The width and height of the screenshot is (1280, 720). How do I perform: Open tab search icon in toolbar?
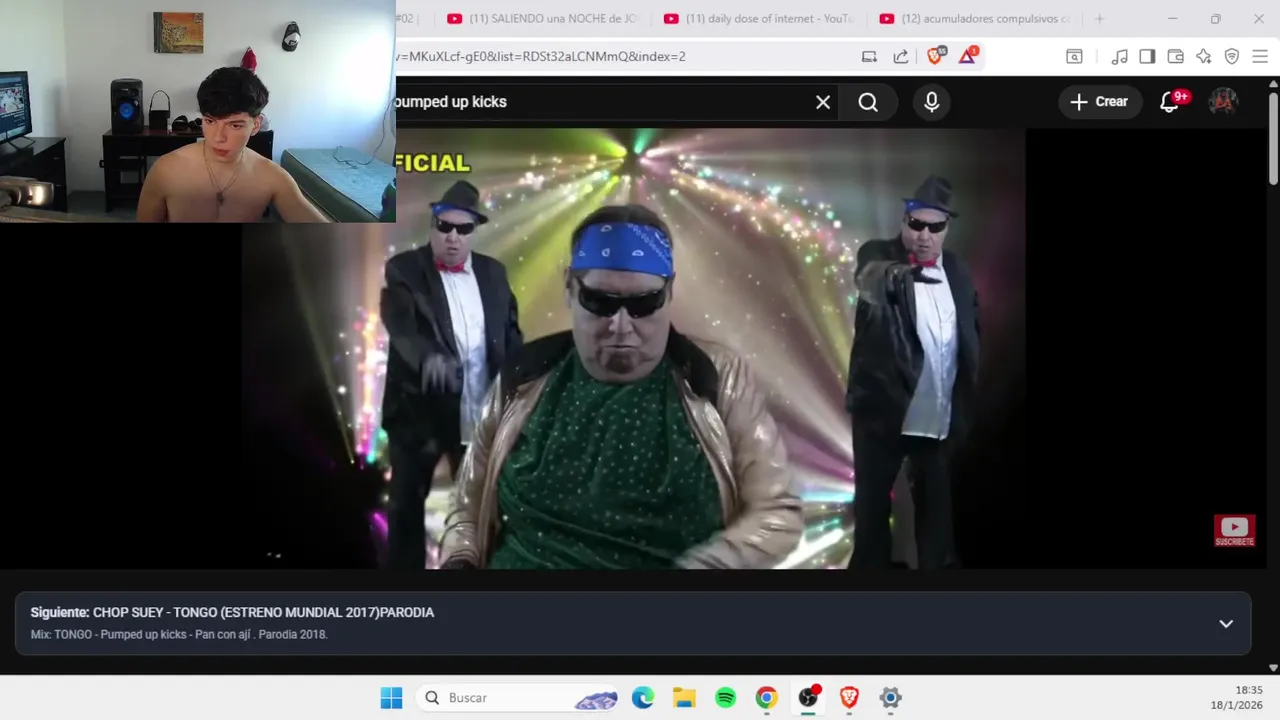coord(1074,56)
